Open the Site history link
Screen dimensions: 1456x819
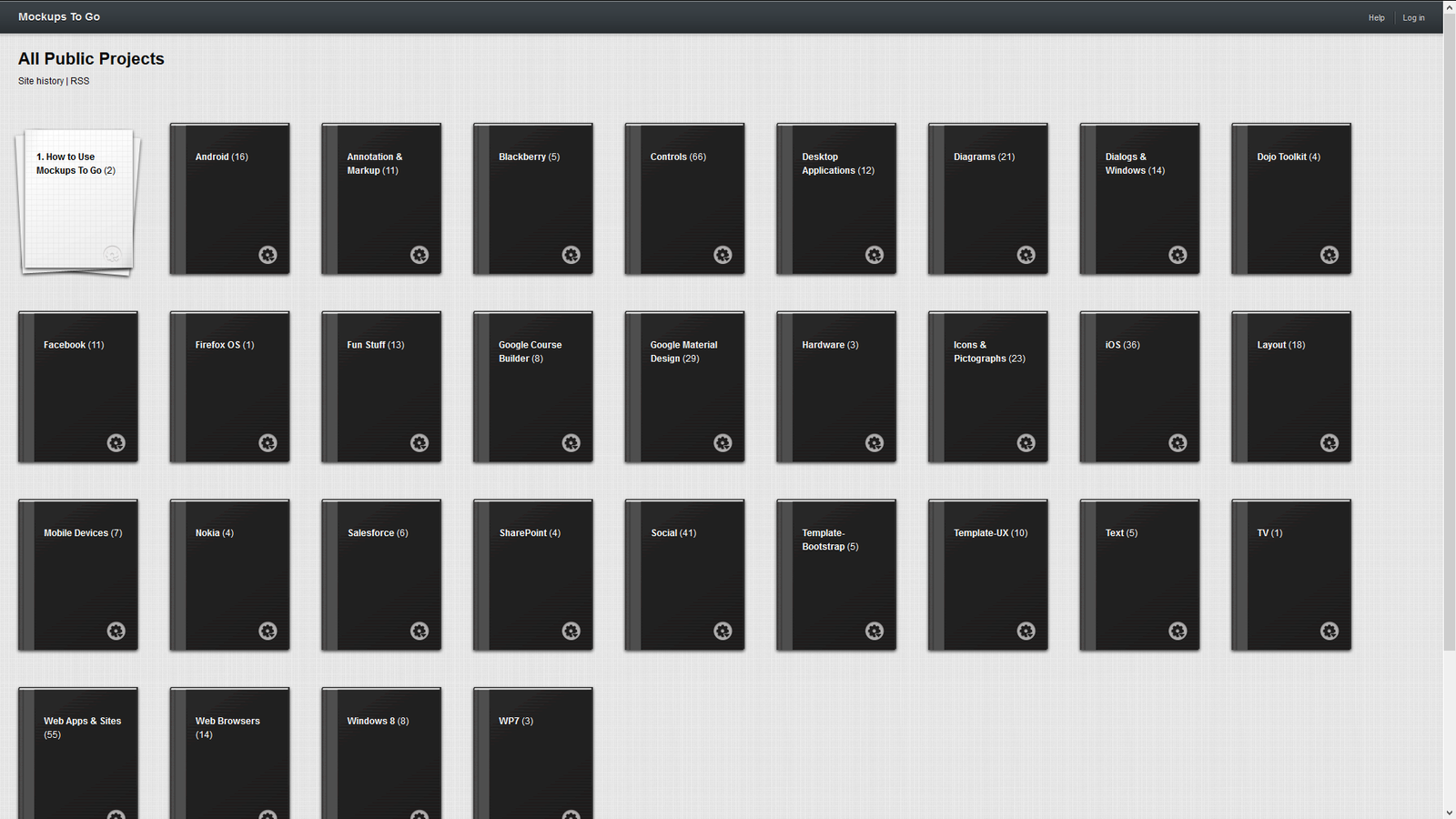[41, 81]
